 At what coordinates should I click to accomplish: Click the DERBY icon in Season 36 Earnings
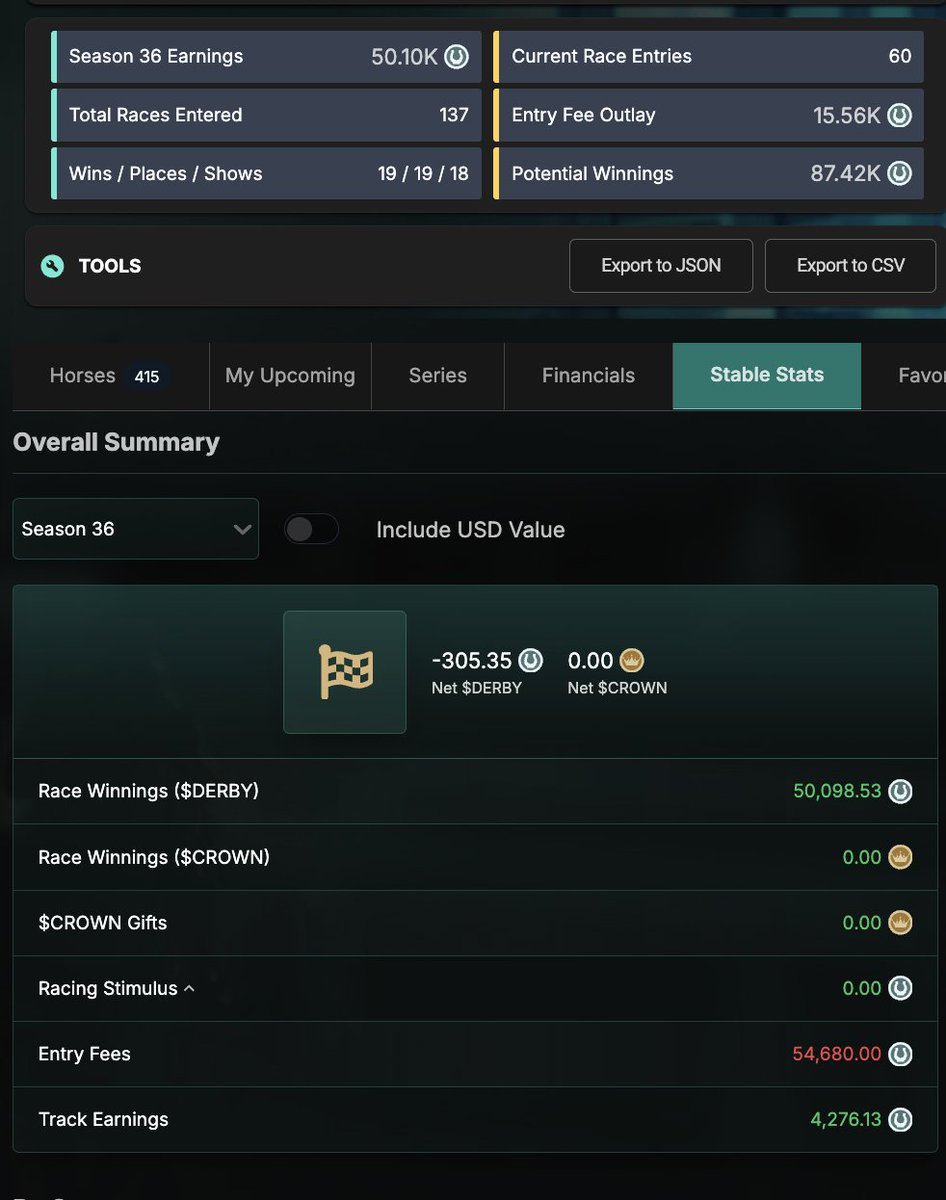coord(456,57)
